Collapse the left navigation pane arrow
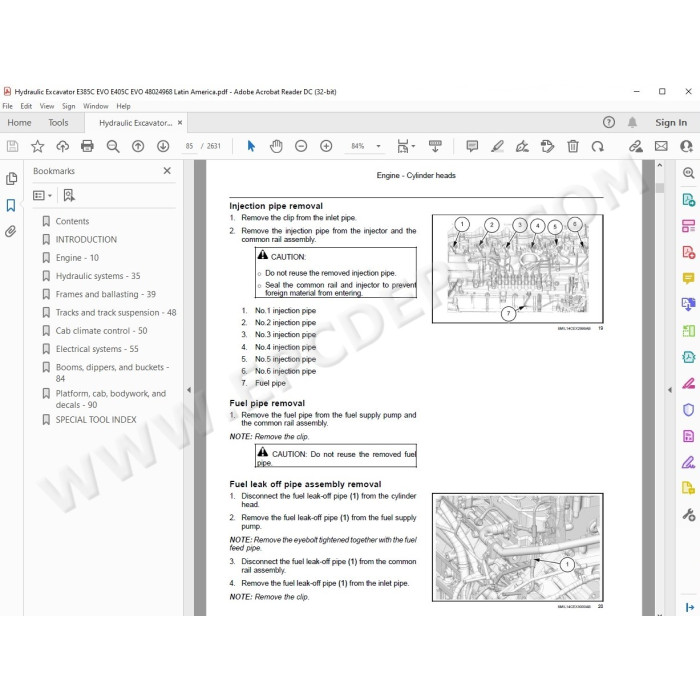 (x=189, y=390)
